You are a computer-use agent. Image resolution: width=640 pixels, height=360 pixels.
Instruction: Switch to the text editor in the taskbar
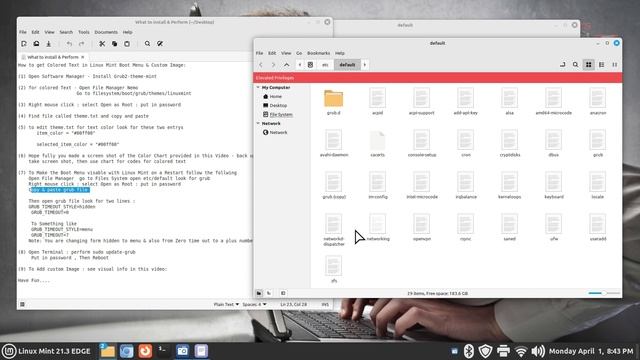tap(201, 351)
